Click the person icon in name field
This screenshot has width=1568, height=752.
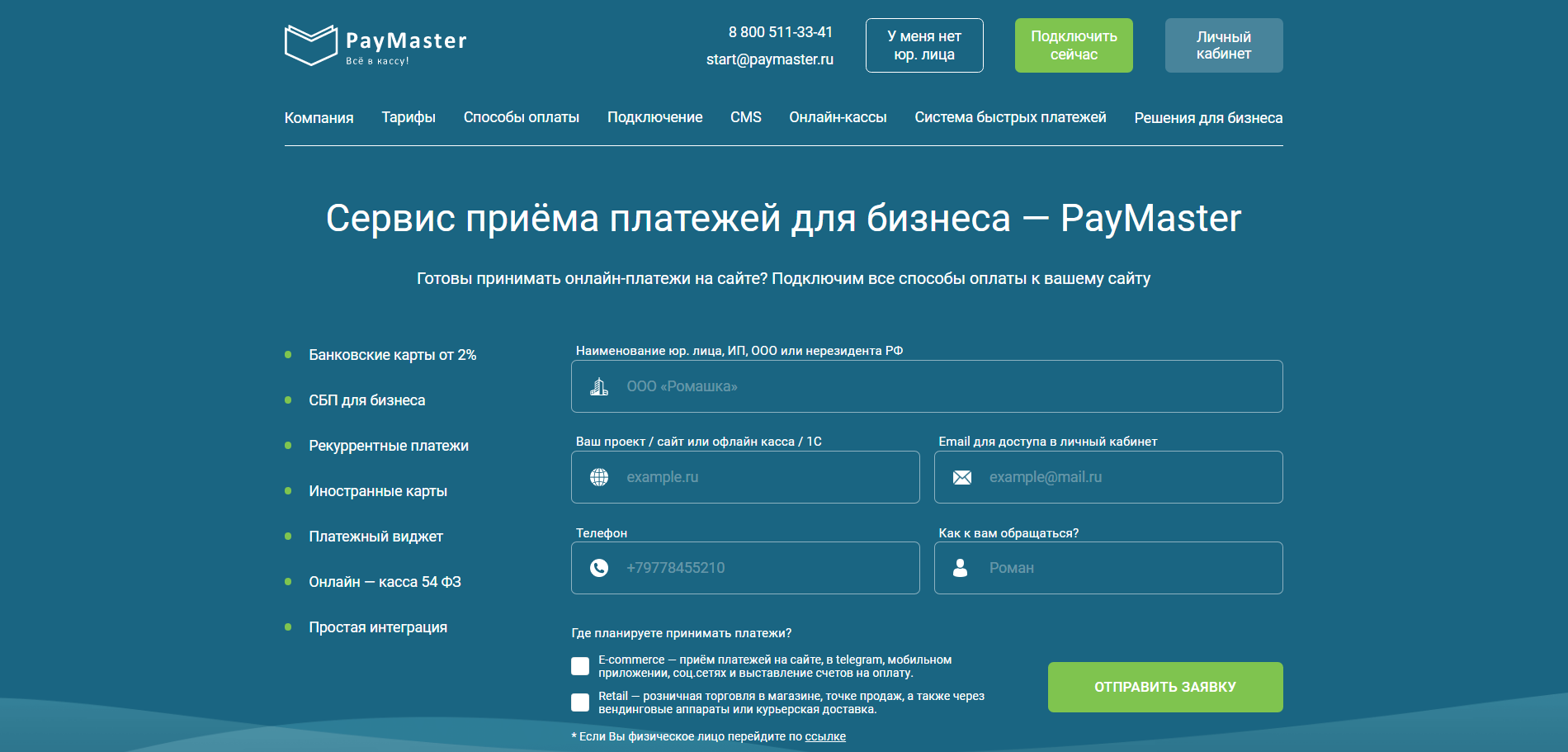point(961,568)
